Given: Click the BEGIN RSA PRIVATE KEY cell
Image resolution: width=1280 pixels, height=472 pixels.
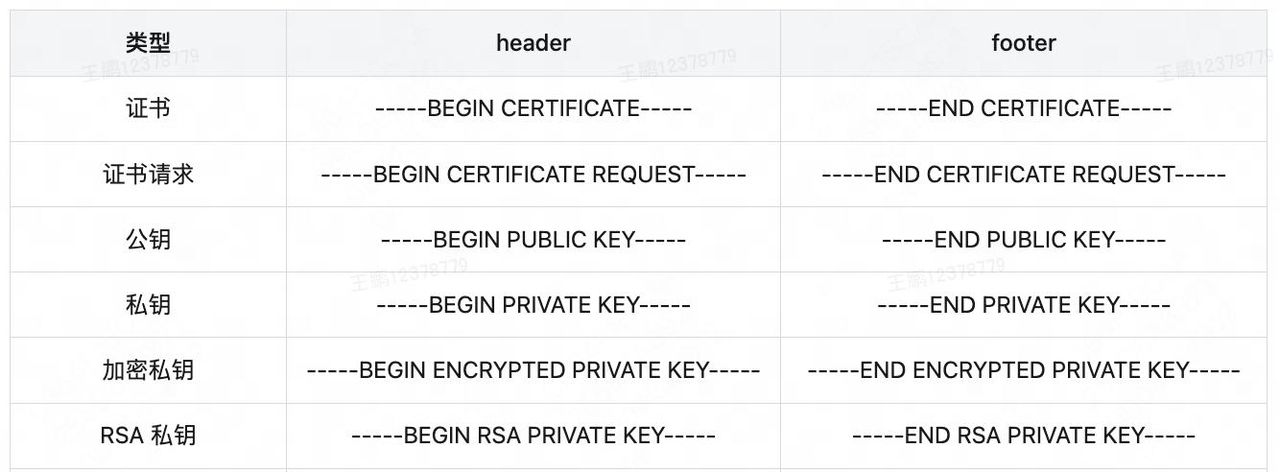Looking at the screenshot, I should (533, 436).
